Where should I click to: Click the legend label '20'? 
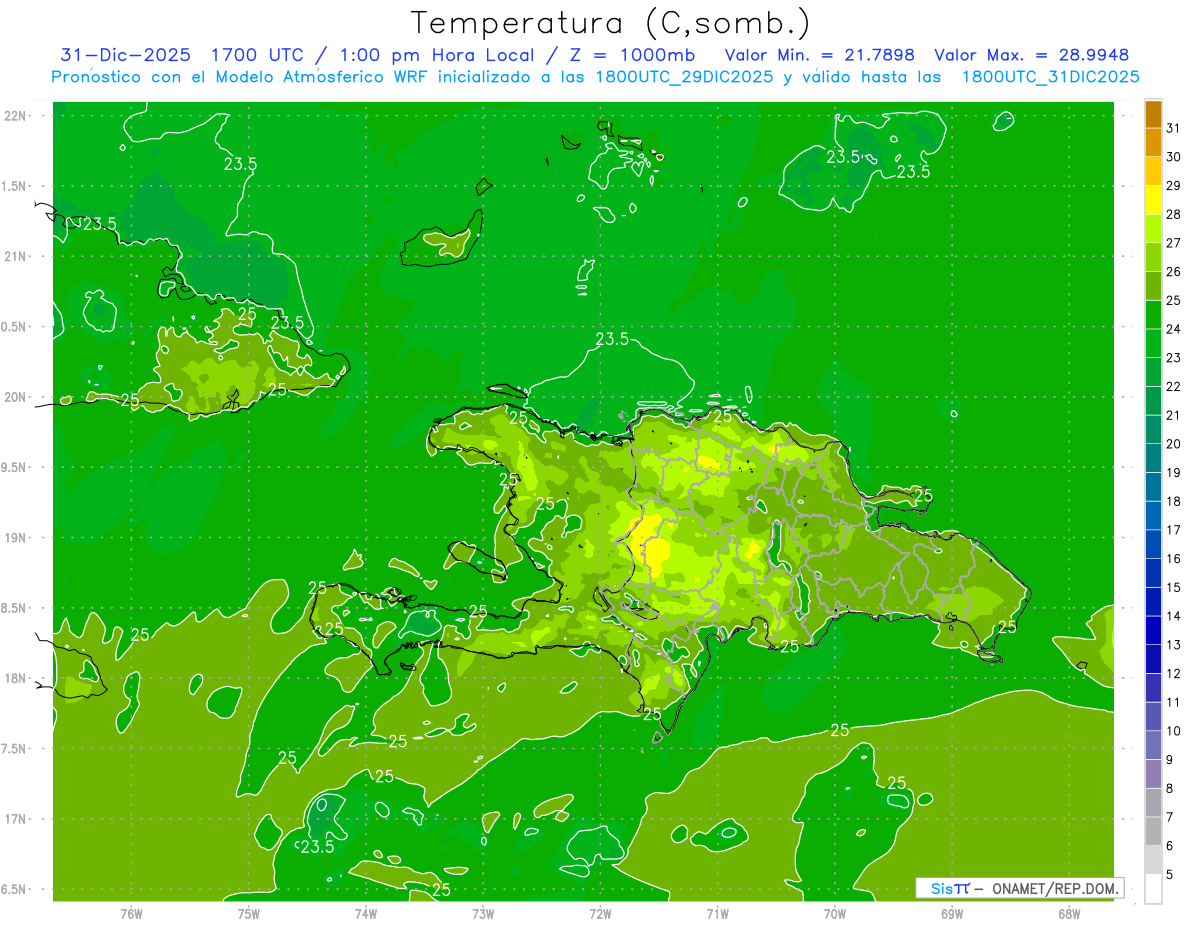pos(1174,444)
